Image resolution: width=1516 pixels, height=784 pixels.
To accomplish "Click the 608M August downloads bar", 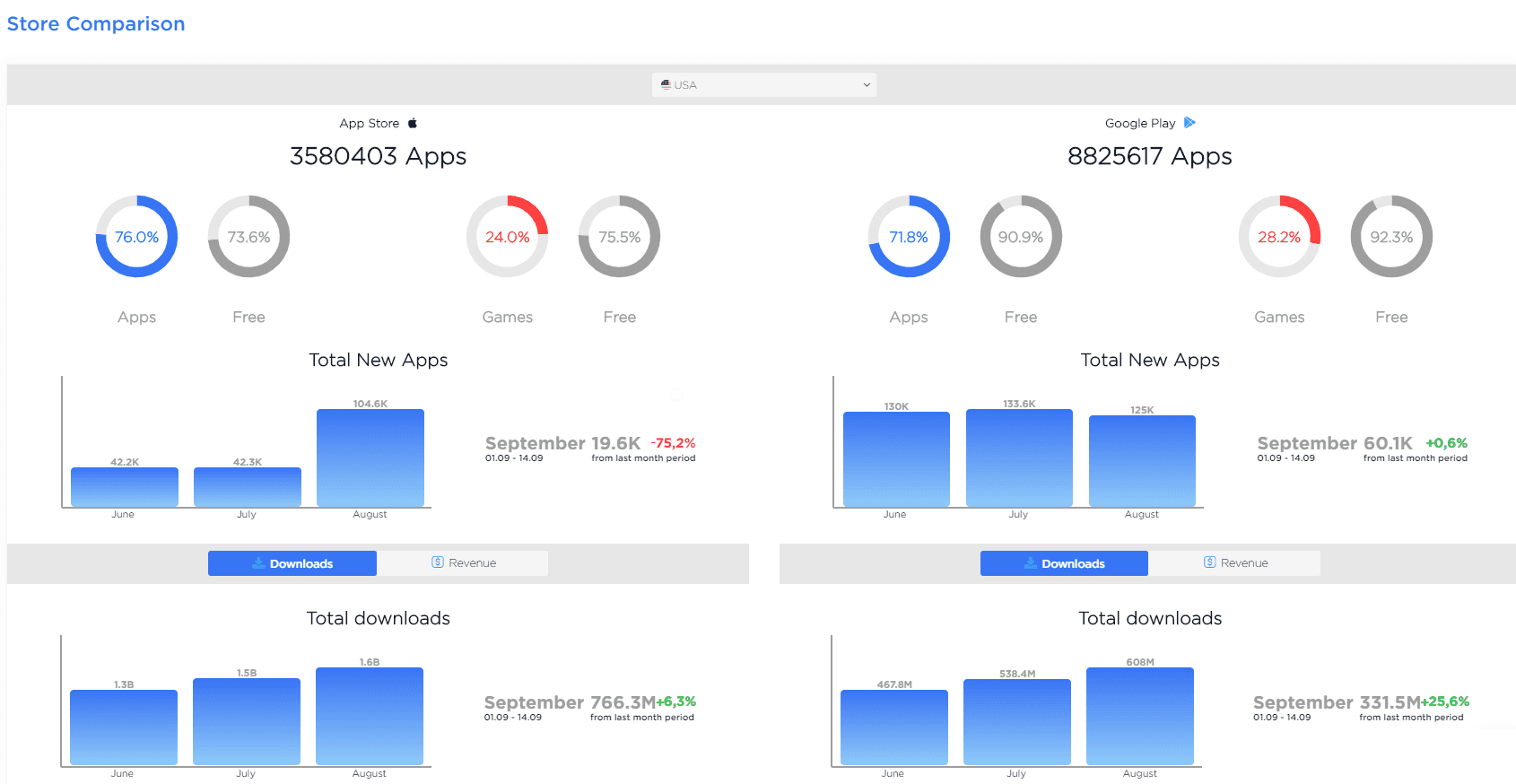I will (1139, 716).
